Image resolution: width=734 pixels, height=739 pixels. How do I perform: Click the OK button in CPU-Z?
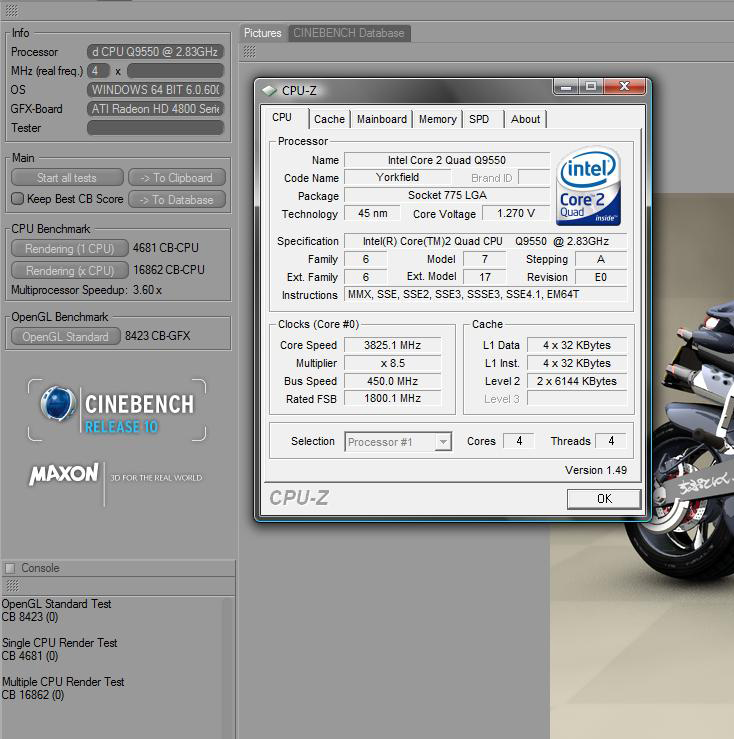(604, 499)
